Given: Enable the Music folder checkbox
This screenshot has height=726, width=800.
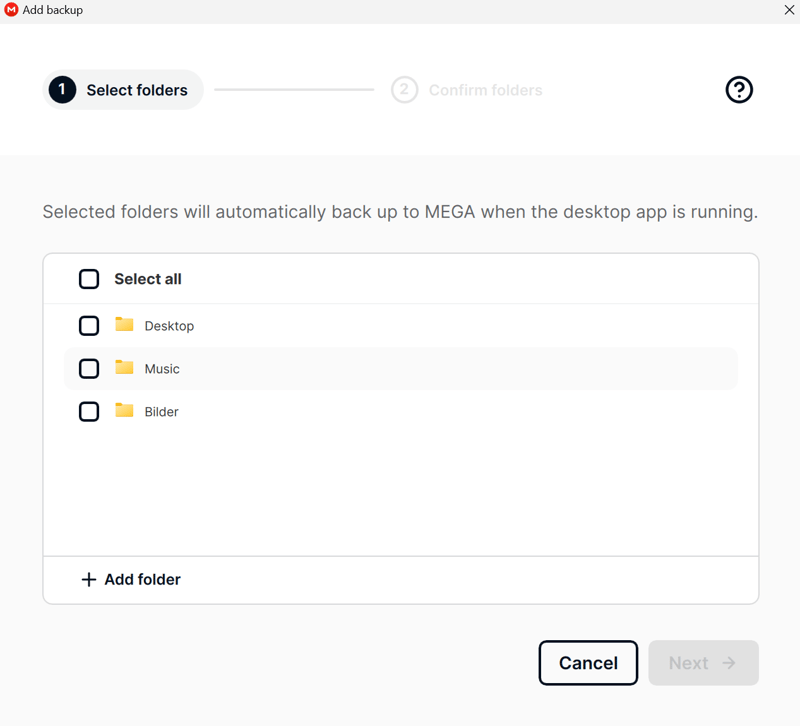Looking at the screenshot, I should [x=89, y=368].
